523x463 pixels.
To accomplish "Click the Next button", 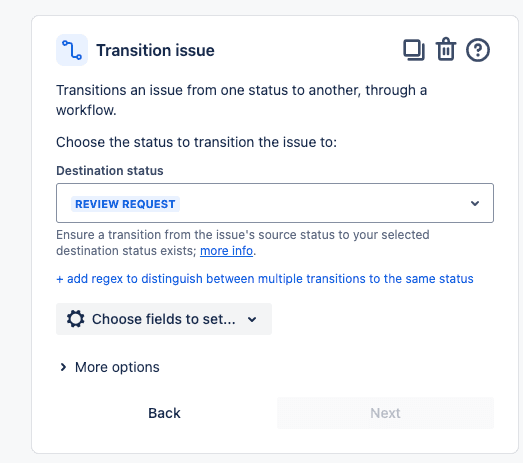I will point(385,413).
